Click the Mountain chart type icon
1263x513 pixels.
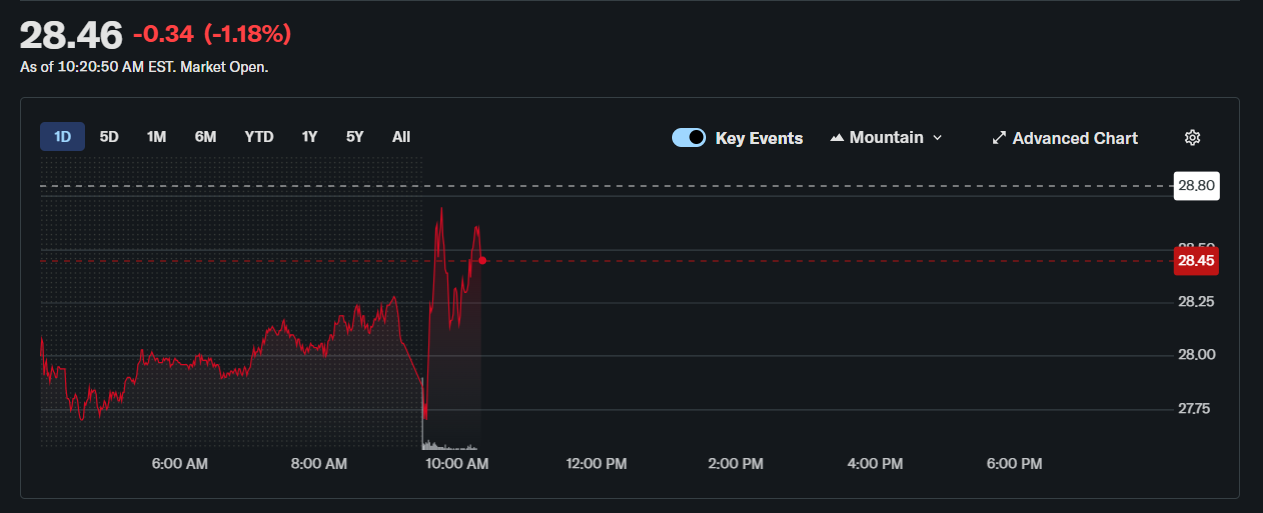point(837,138)
